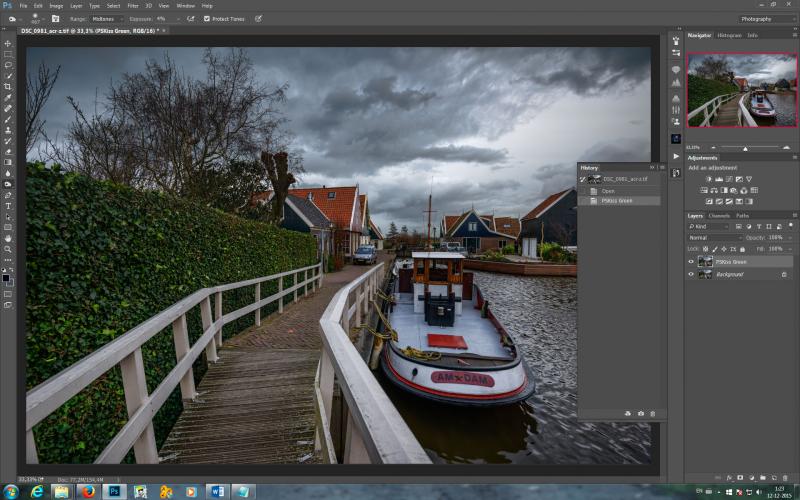Open the Range Midtones dropdown
Image resolution: width=800 pixels, height=500 pixels.
click(107, 19)
